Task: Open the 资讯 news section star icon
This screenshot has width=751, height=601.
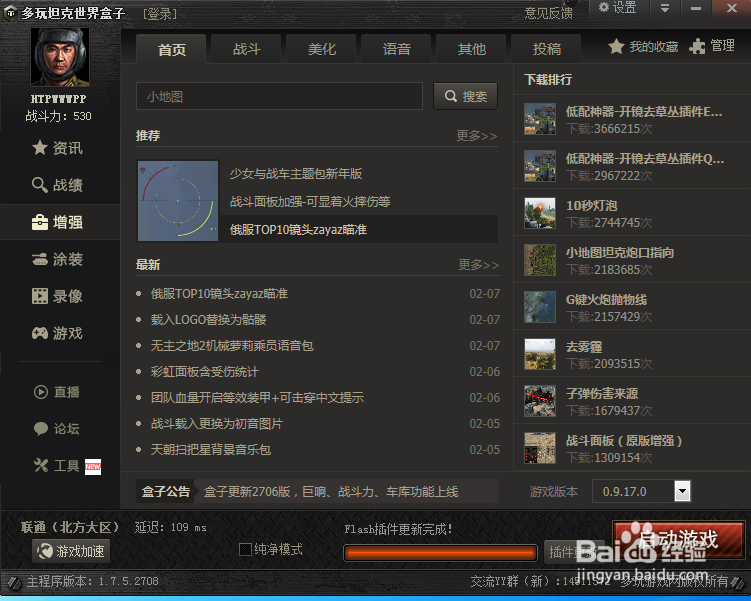Action: click(39, 148)
